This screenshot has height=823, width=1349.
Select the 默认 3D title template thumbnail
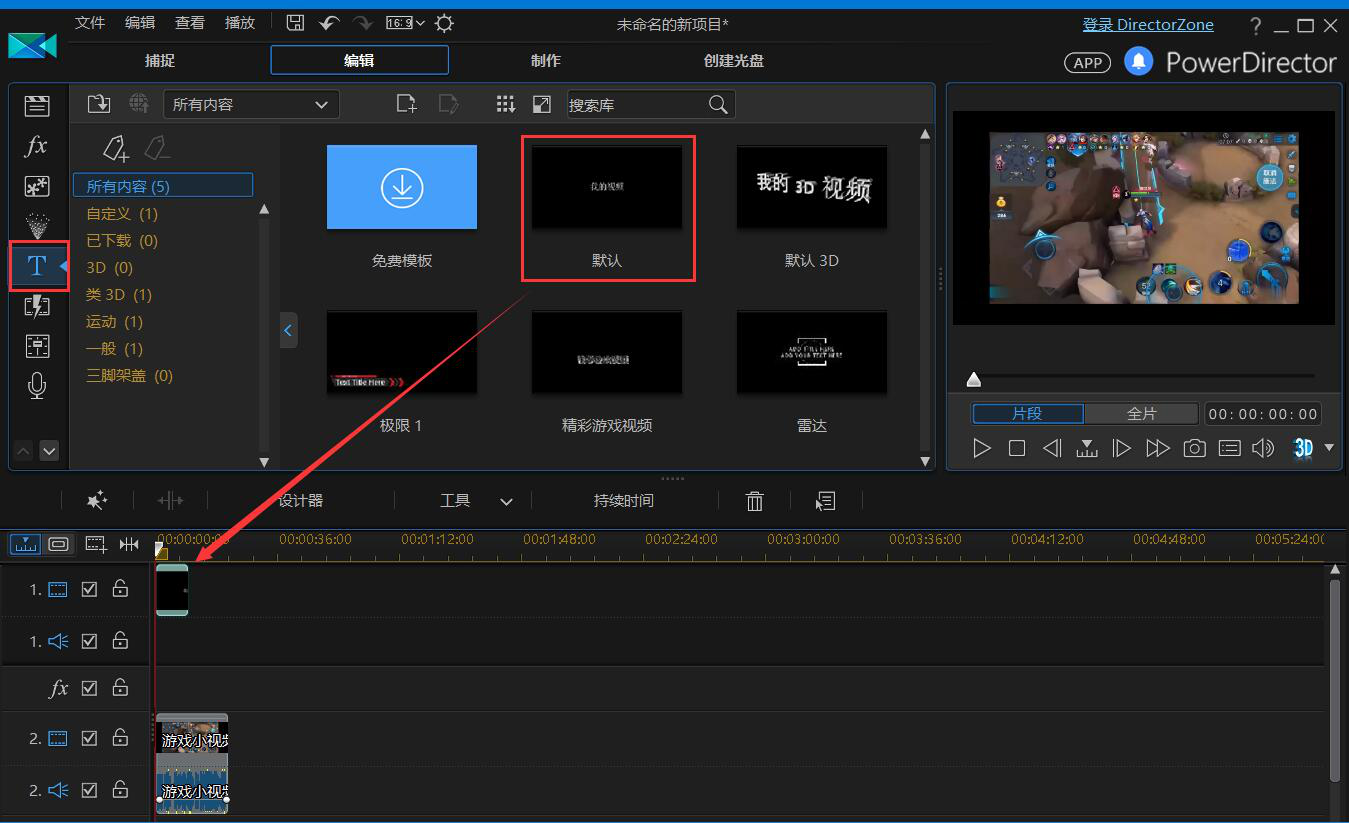click(x=811, y=187)
